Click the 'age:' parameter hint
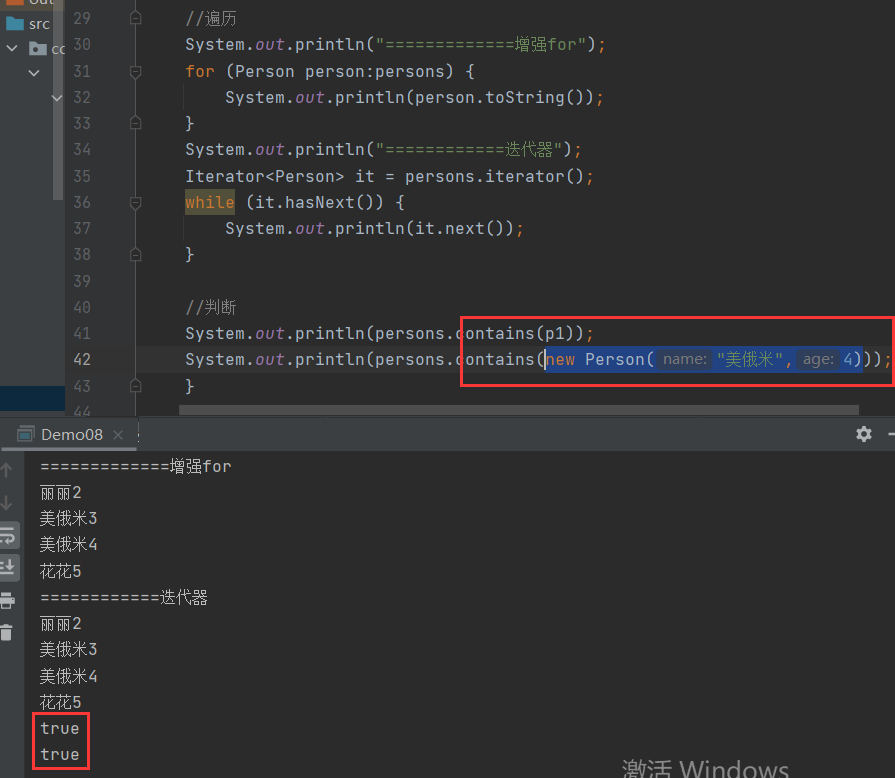 click(818, 359)
